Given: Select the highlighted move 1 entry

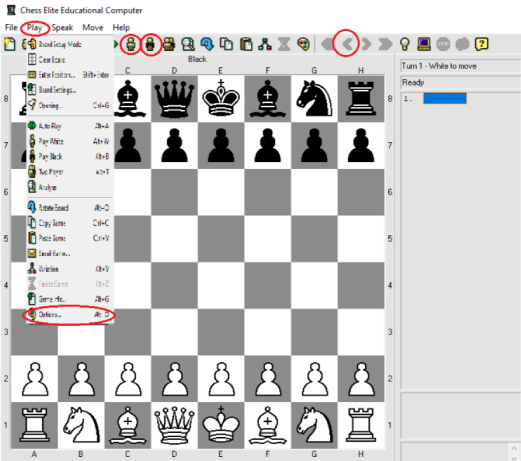Looking at the screenshot, I should [x=445, y=98].
